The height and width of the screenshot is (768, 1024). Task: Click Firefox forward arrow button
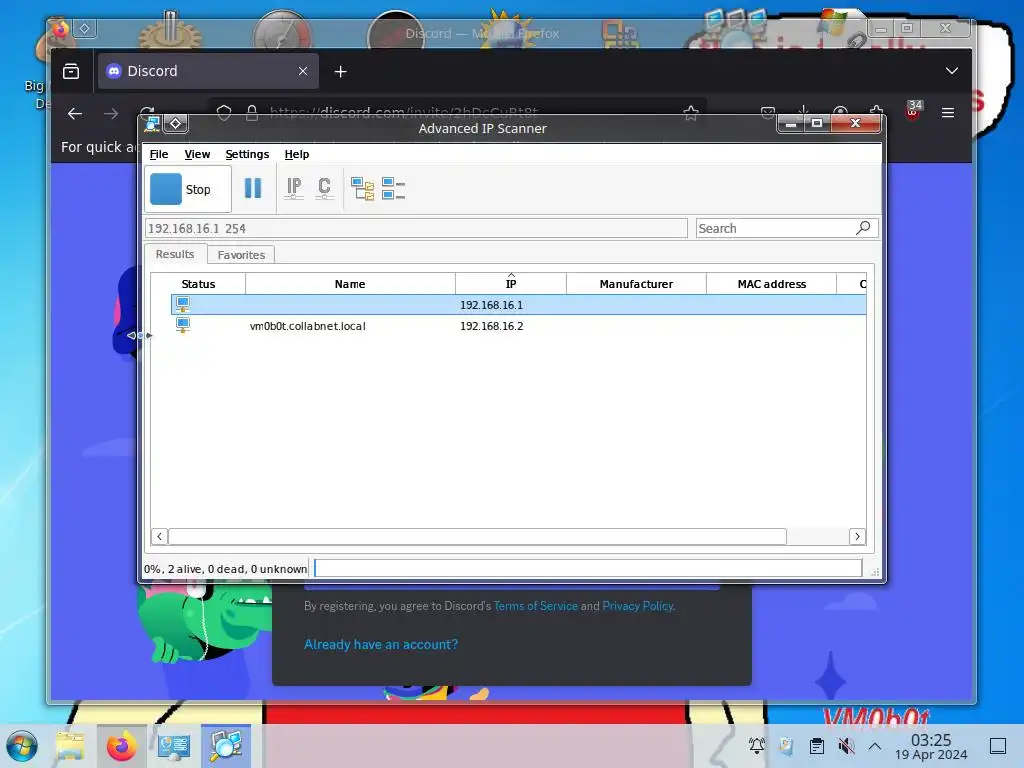click(x=111, y=113)
